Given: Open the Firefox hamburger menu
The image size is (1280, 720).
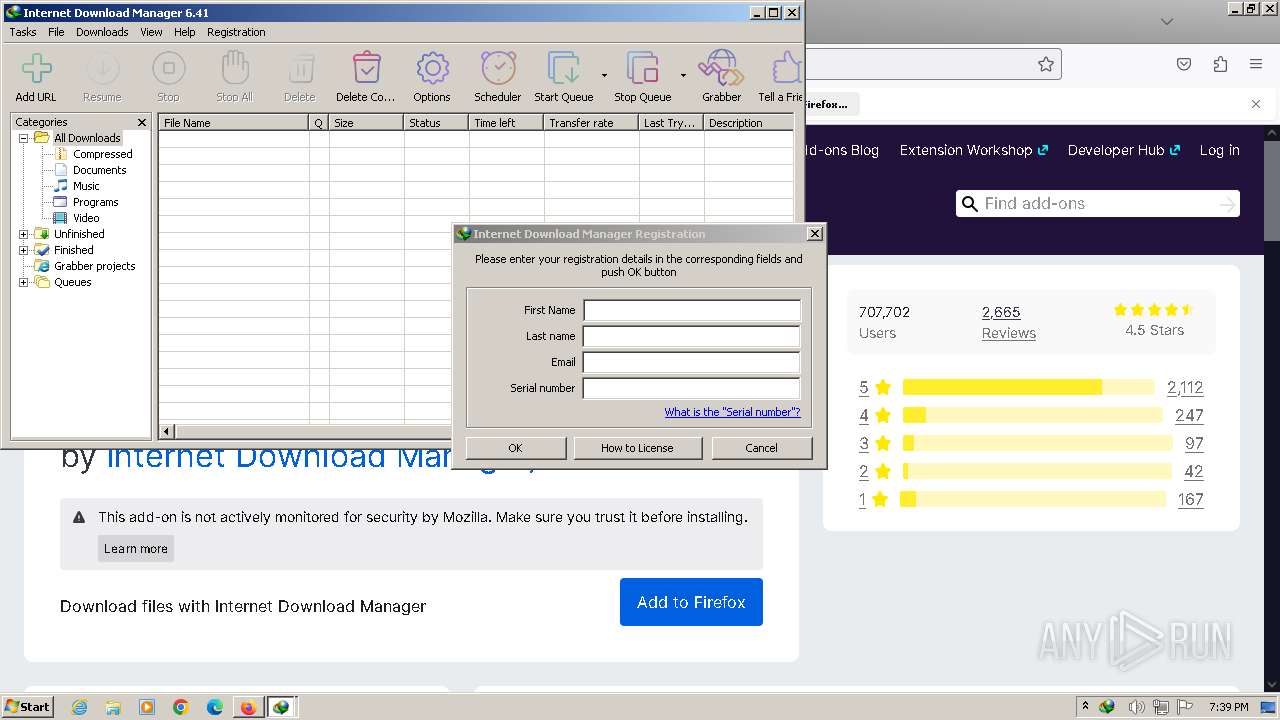Looking at the screenshot, I should (x=1256, y=64).
